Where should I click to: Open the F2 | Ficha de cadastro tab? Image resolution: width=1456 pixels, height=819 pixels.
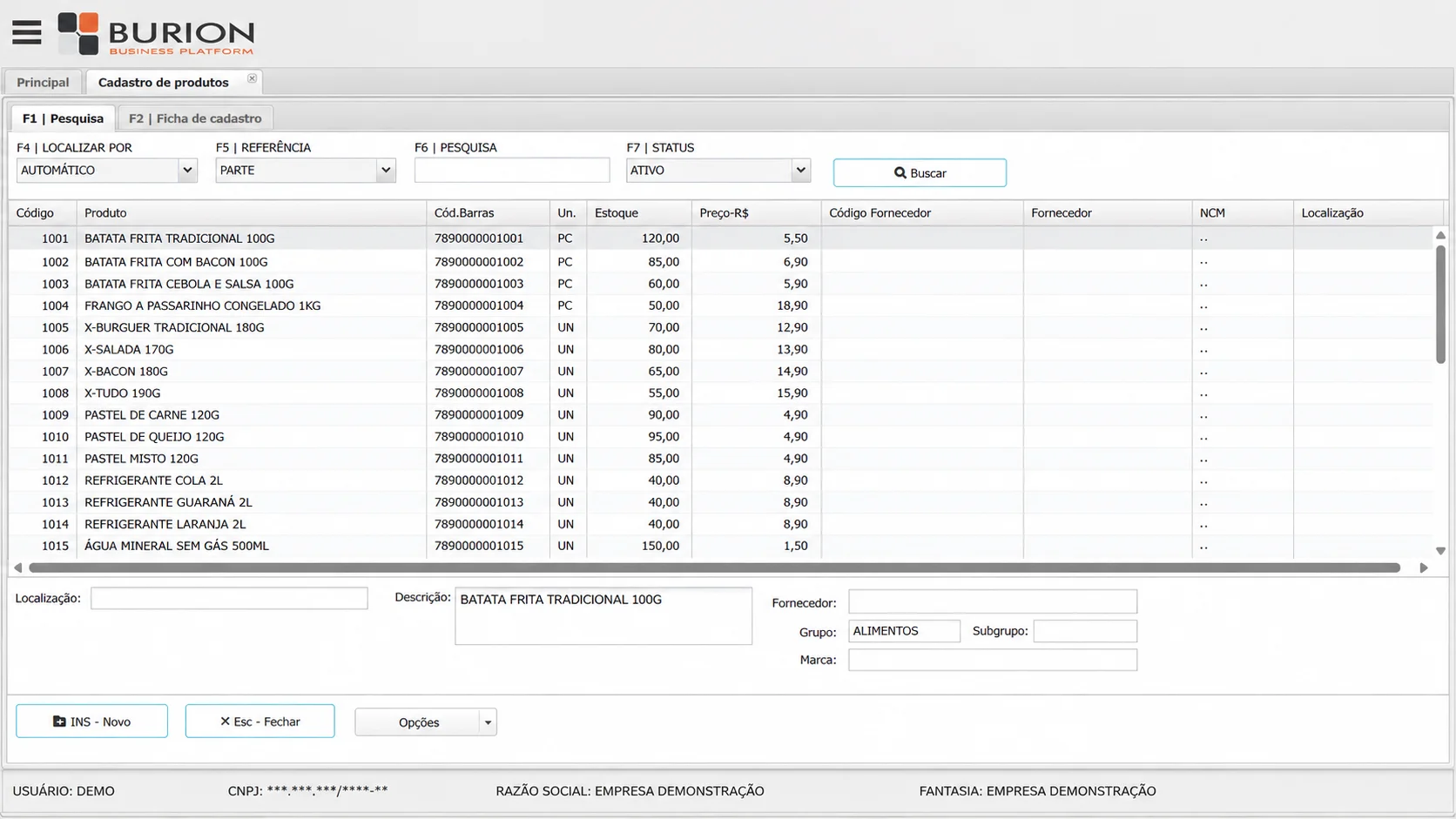coord(195,118)
